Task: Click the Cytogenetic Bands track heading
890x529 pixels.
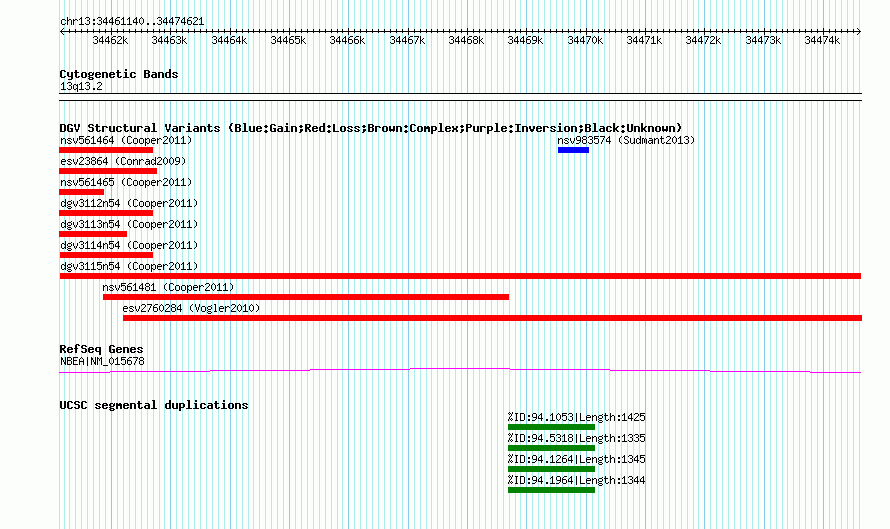Action: (x=119, y=74)
